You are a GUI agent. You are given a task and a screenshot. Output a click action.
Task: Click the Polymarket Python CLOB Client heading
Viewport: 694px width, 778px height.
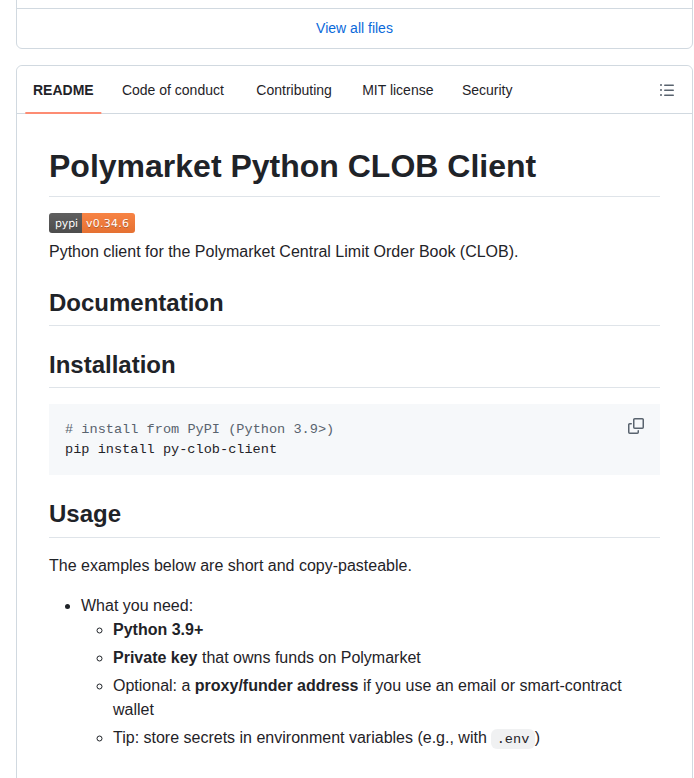(x=293, y=166)
